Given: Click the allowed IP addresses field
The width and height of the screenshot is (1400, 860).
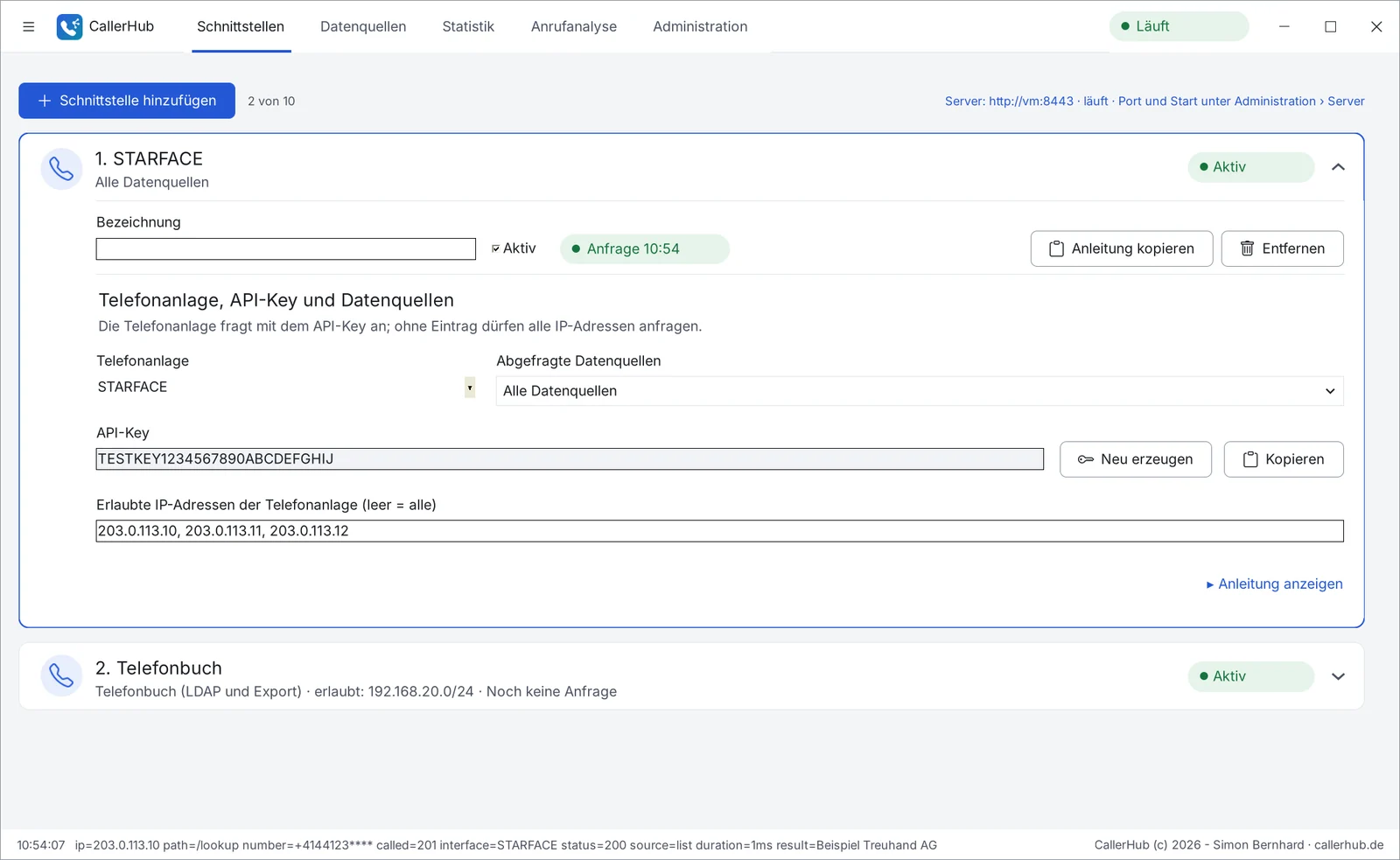Looking at the screenshot, I should tap(719, 531).
